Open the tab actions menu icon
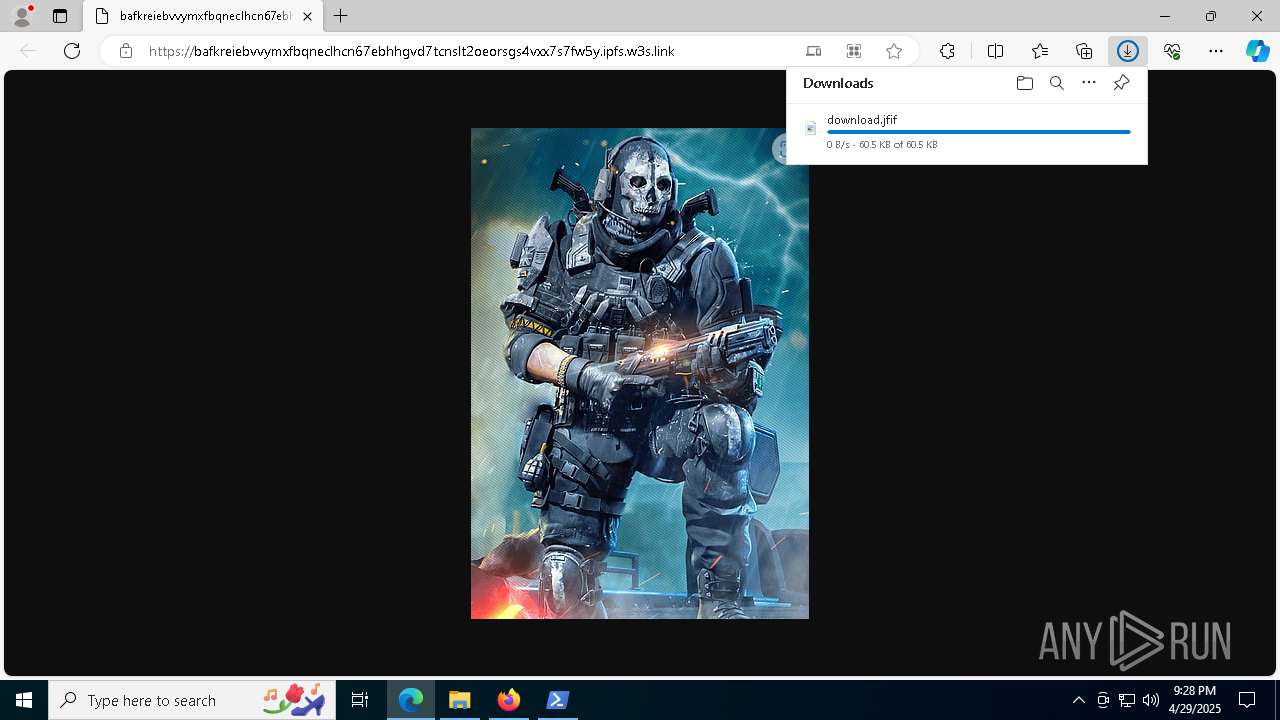The image size is (1280, 720). (x=60, y=16)
